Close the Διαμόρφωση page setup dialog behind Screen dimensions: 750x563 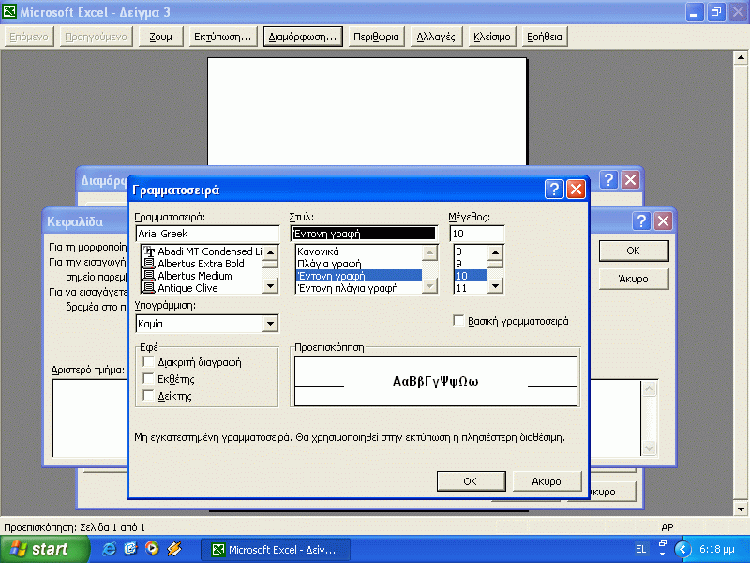click(x=630, y=180)
